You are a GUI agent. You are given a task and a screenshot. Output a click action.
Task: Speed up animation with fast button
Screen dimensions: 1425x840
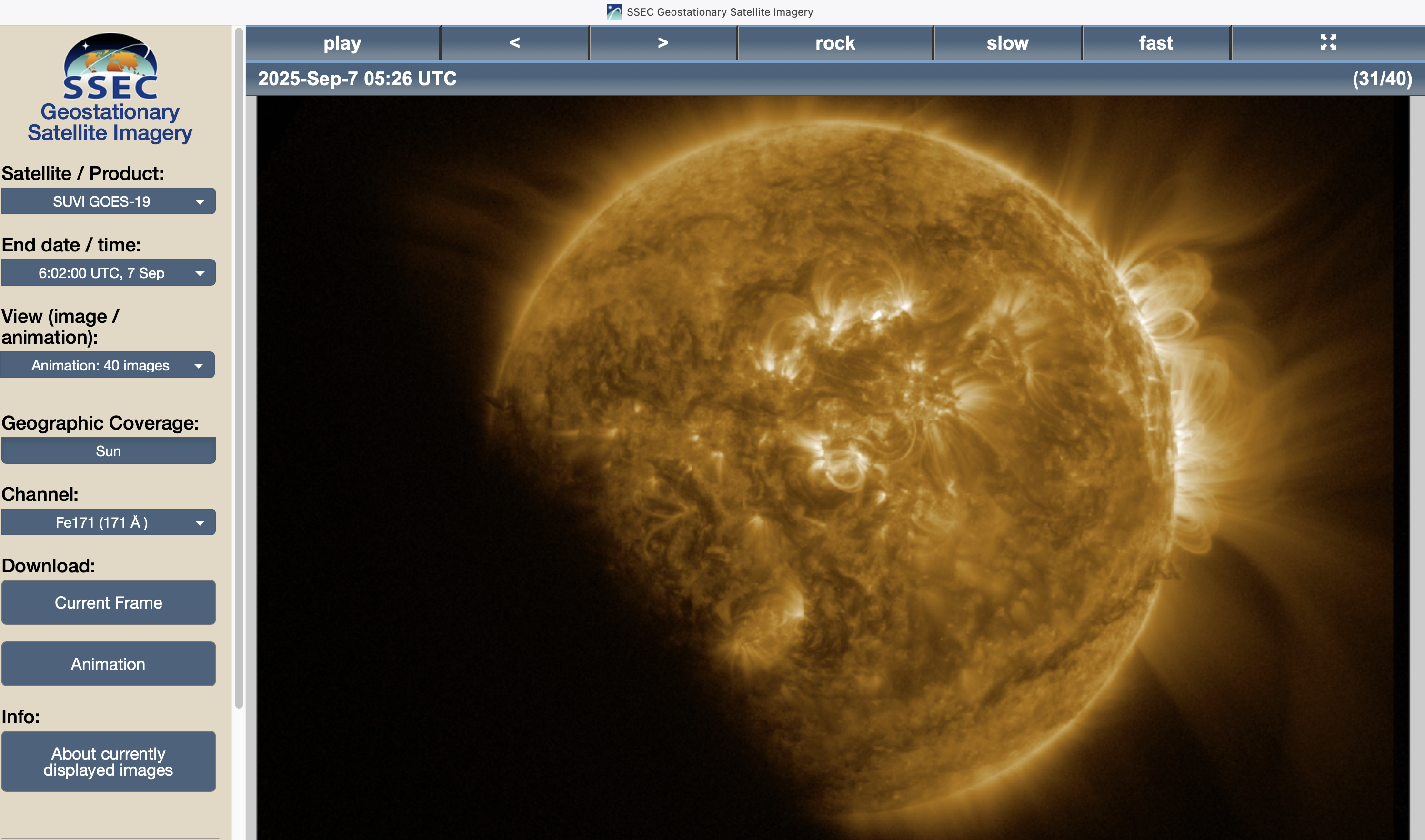[1155, 42]
